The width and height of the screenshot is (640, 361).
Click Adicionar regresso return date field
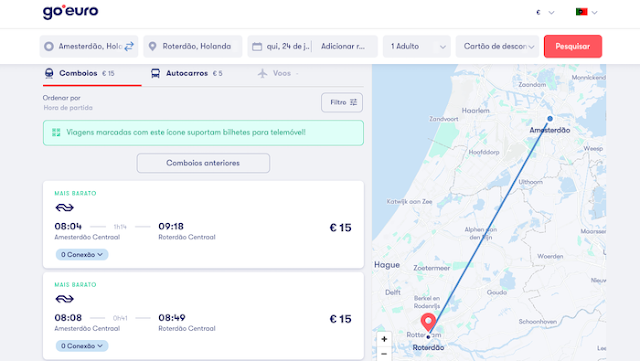(343, 47)
